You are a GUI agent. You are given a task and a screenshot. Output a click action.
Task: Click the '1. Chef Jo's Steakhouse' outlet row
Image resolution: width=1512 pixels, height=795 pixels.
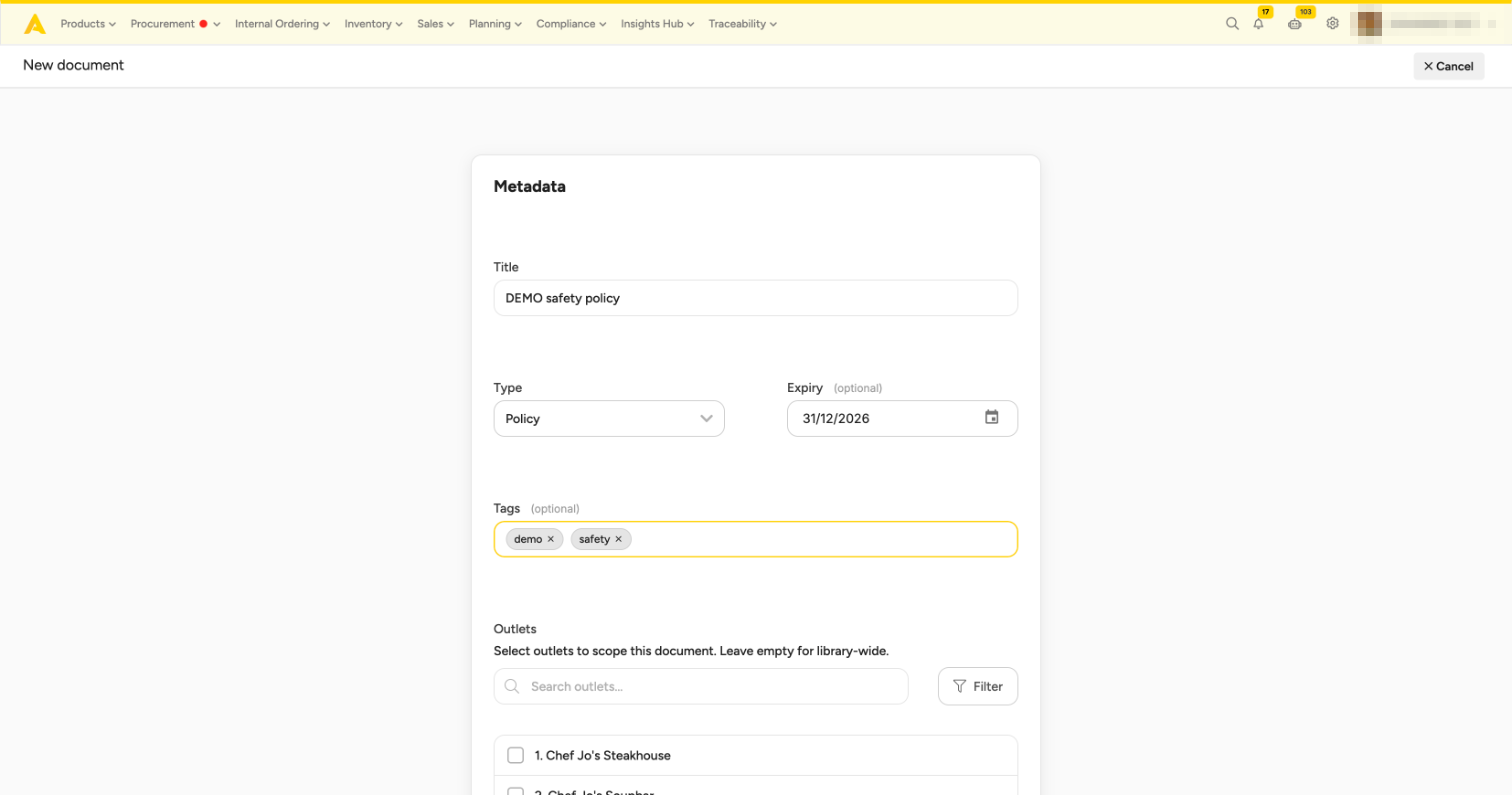point(756,755)
